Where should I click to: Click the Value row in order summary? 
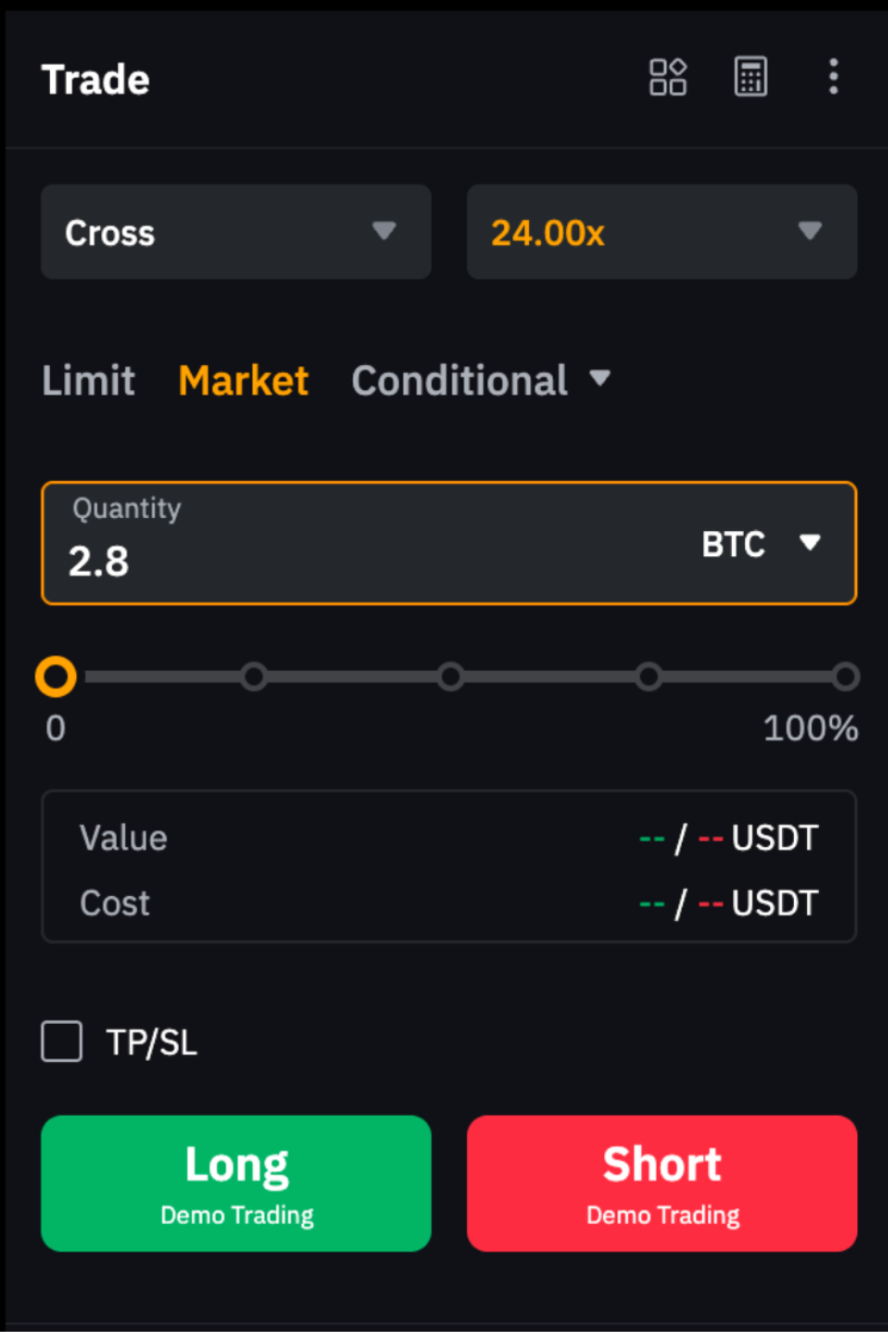pyautogui.click(x=448, y=838)
